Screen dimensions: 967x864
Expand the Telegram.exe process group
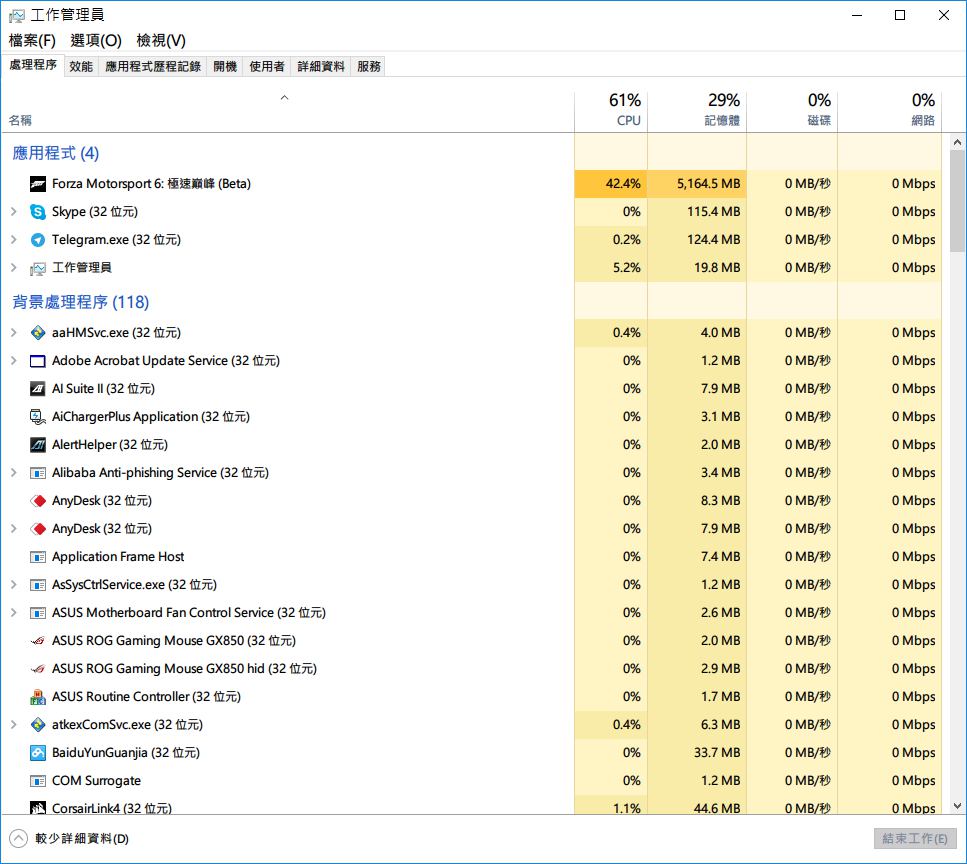coord(13,240)
